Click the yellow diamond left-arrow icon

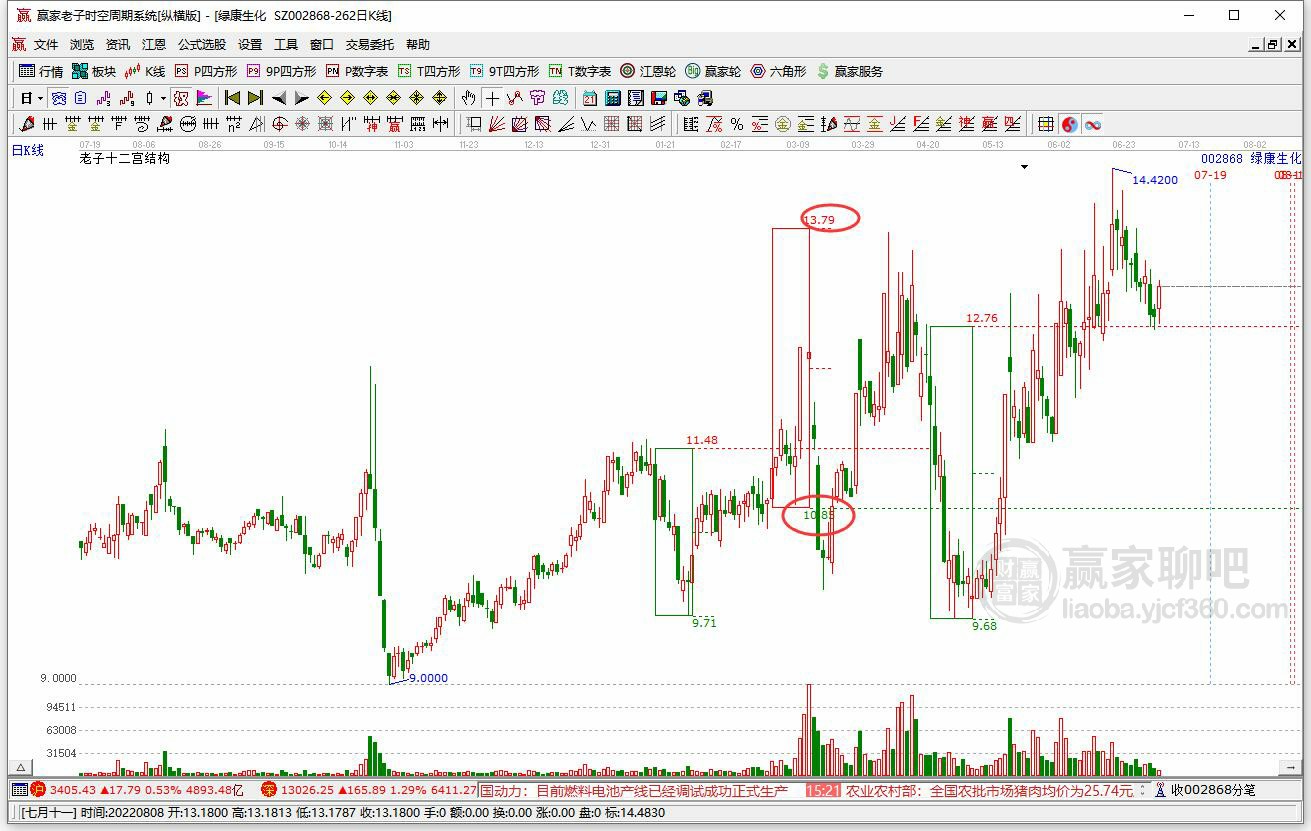324,98
